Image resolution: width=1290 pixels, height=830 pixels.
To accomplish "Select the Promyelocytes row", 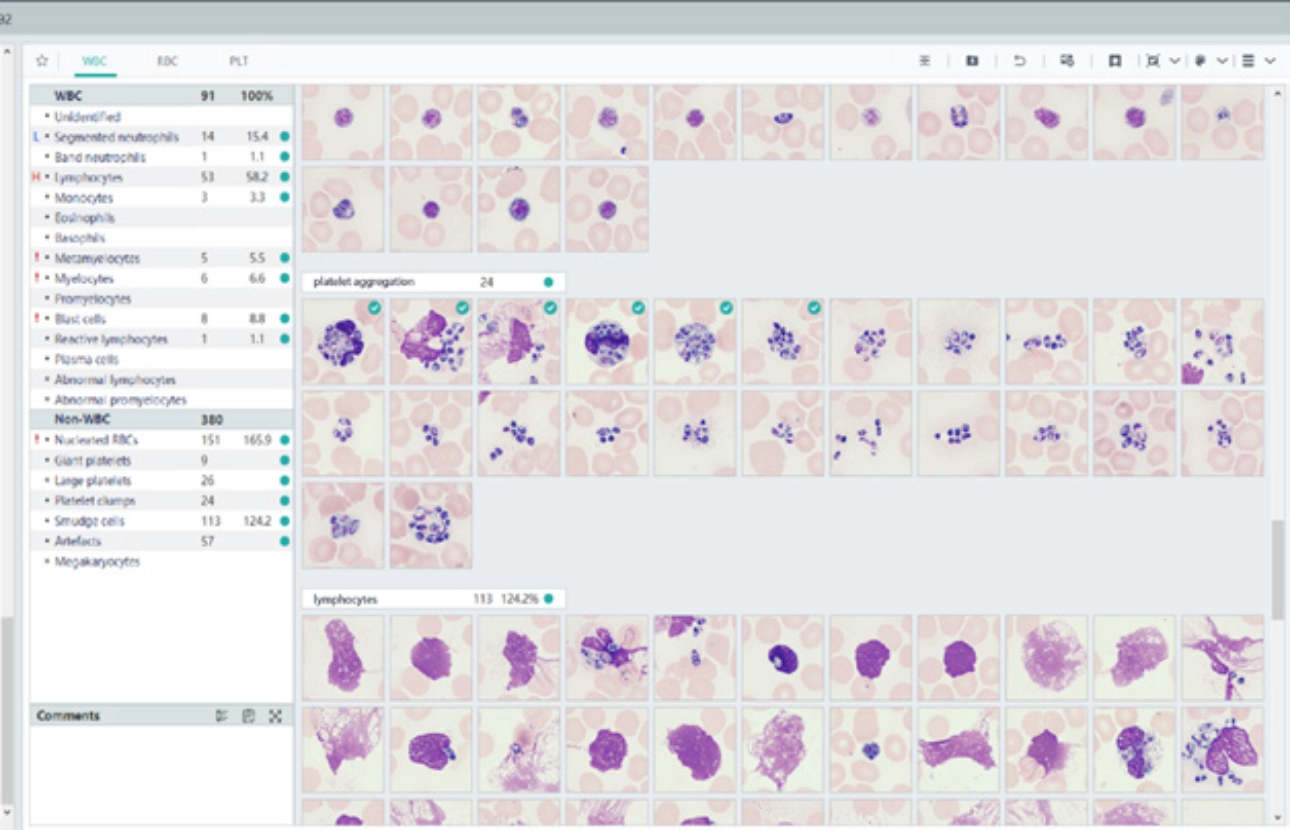I will [x=161, y=299].
